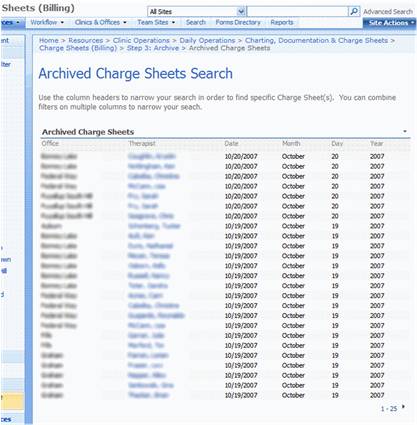Click Archived Charge Sheets breadcrumb current page text

point(230,48)
